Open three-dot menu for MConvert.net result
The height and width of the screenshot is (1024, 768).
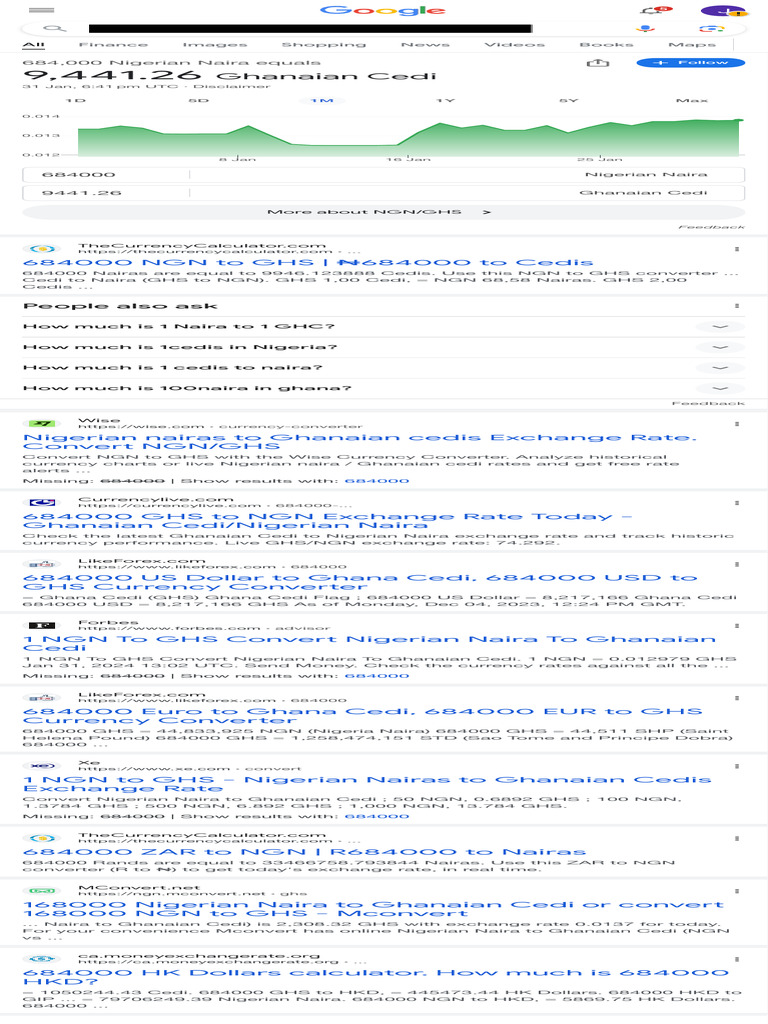pos(737,891)
